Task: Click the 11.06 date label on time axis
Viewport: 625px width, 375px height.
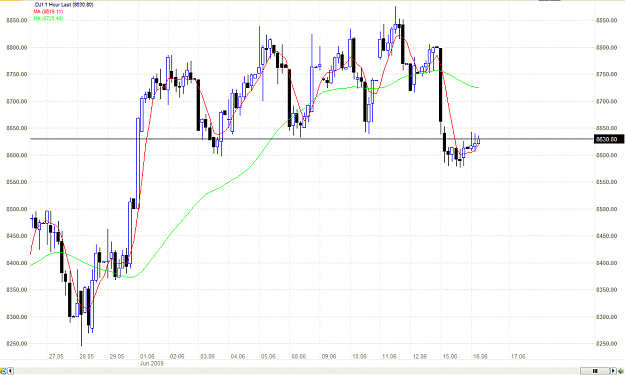Action: coord(389,356)
